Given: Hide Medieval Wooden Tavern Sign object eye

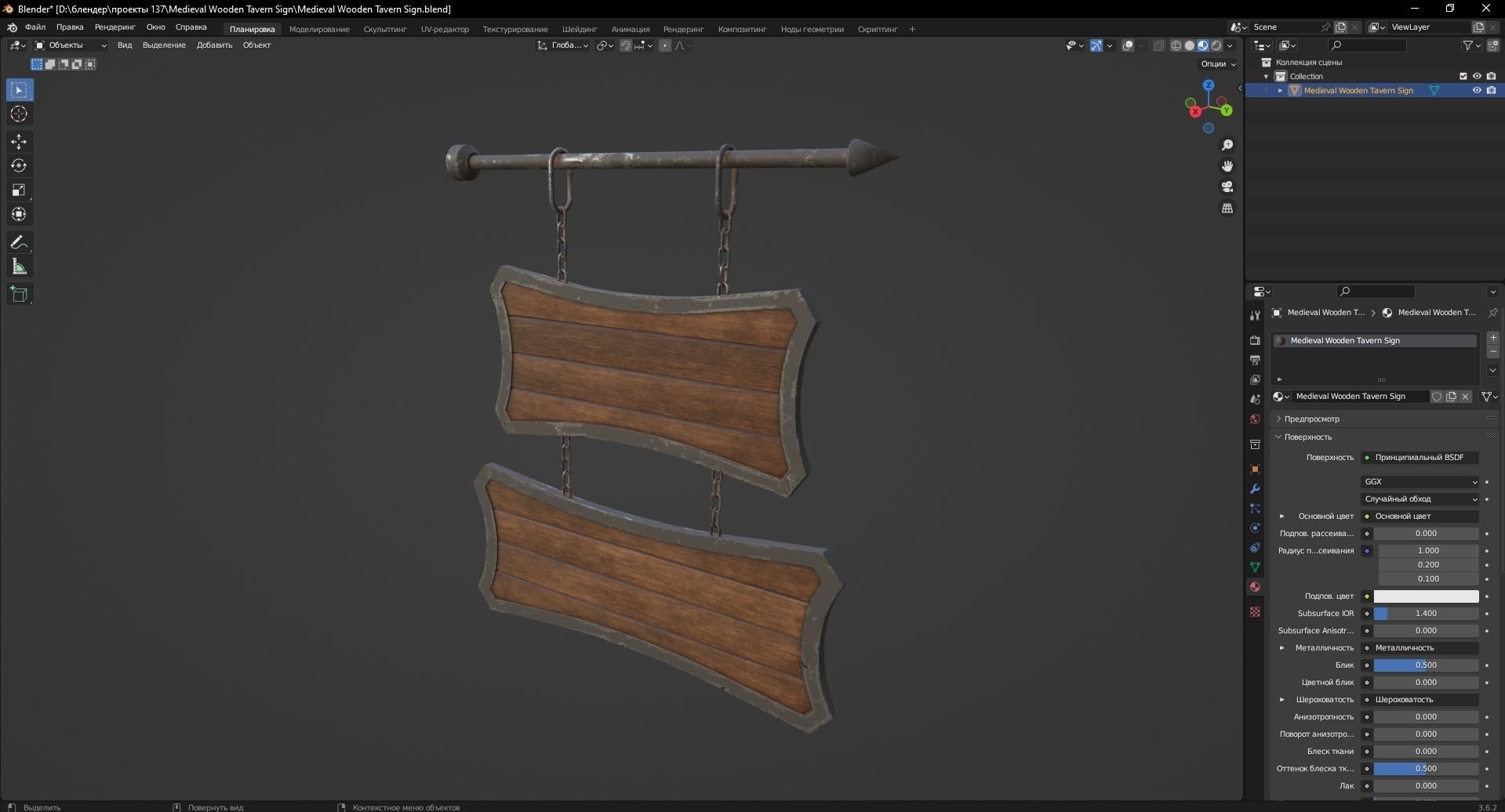Looking at the screenshot, I should (x=1477, y=90).
